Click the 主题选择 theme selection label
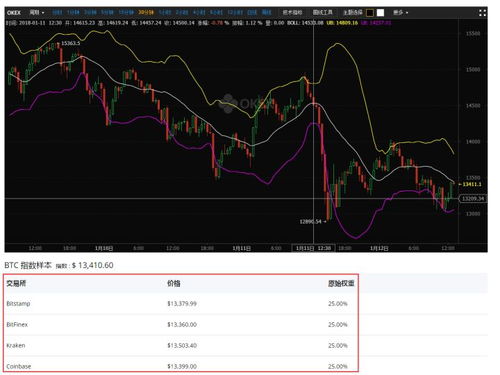 pyautogui.click(x=353, y=12)
